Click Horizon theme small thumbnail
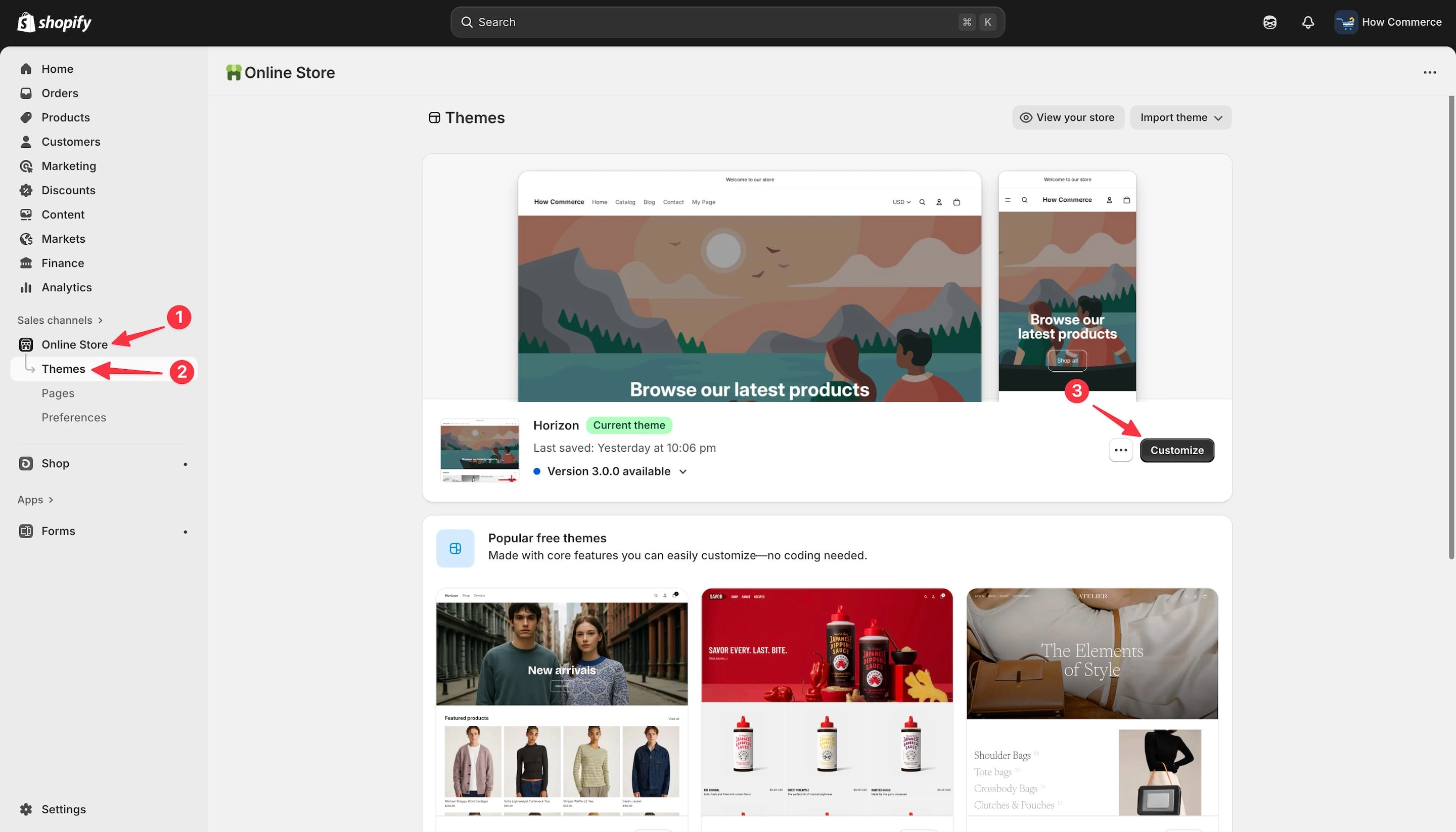 (x=479, y=450)
